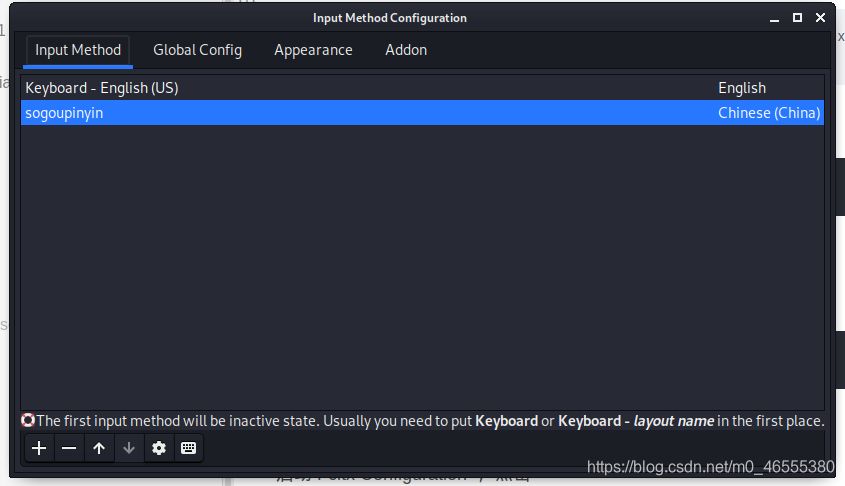
Task: Move selected input method down
Action: coord(129,448)
